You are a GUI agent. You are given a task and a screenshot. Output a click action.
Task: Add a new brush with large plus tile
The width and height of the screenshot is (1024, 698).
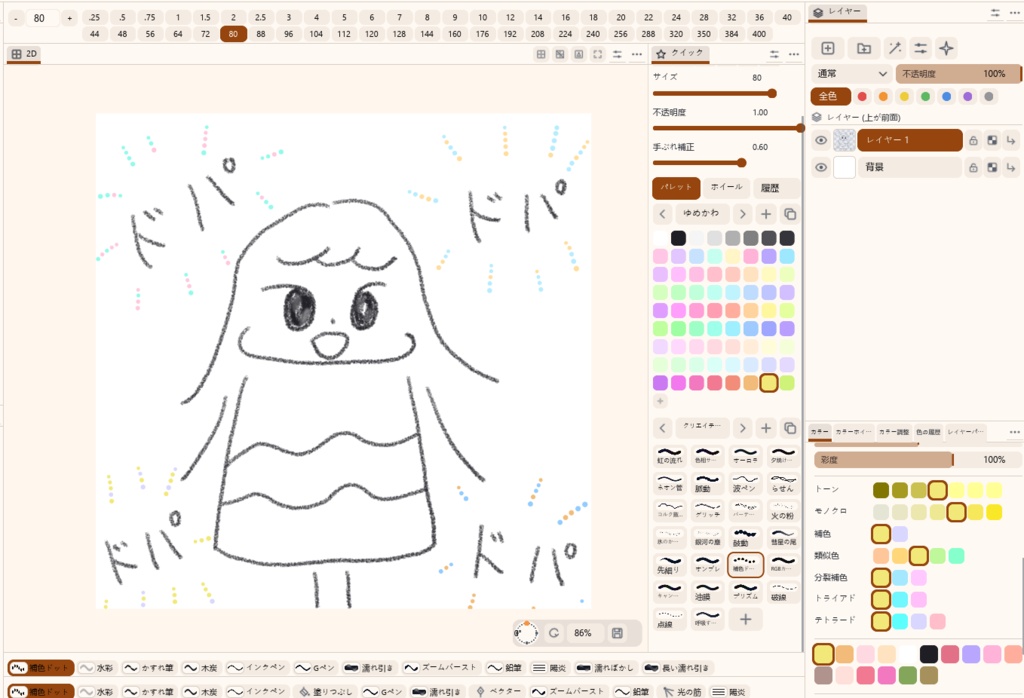[x=745, y=620]
